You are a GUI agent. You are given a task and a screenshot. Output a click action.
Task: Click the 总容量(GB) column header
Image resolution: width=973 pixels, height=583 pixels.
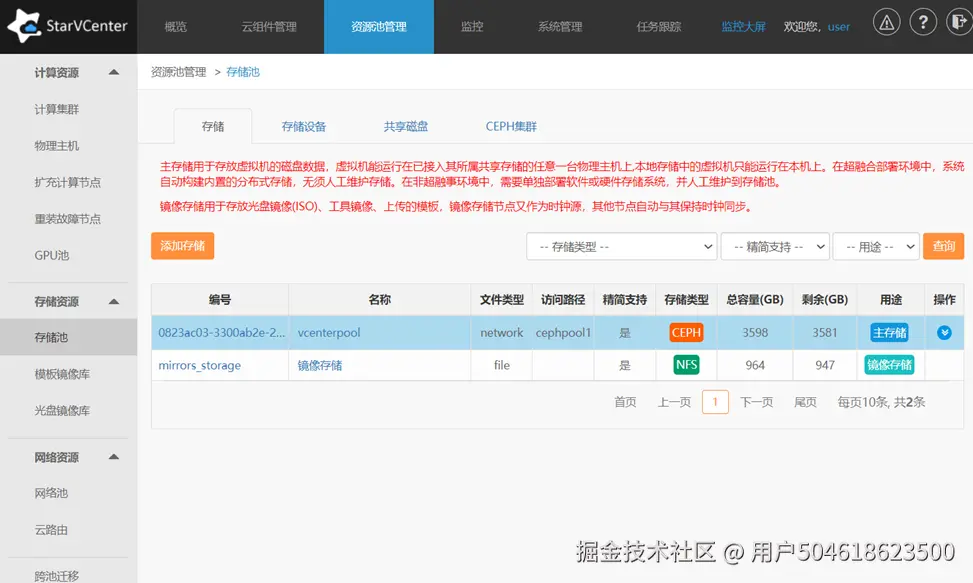[755, 300]
